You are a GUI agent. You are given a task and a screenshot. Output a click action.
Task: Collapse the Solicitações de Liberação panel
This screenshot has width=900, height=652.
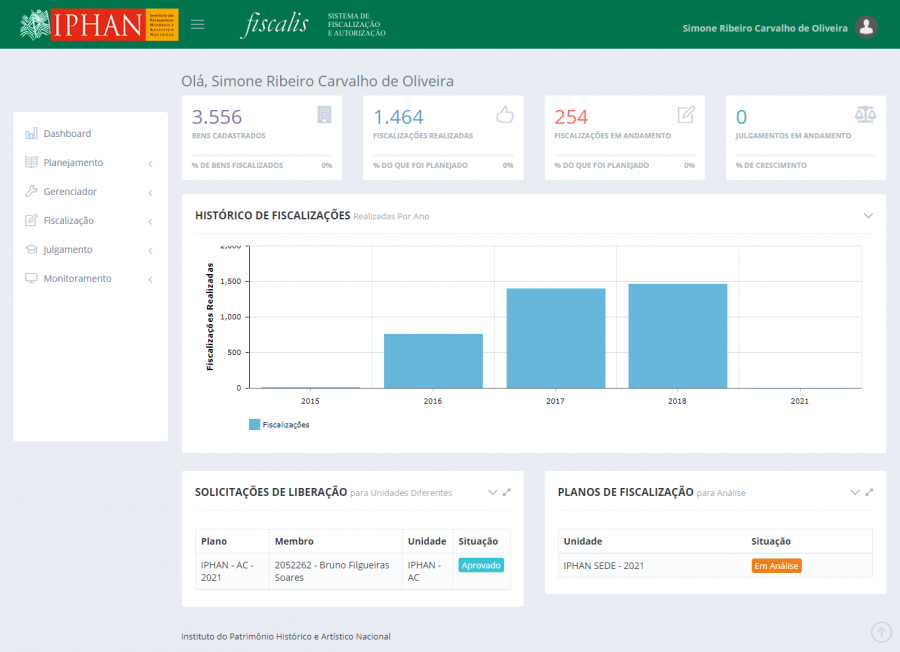(x=492, y=492)
